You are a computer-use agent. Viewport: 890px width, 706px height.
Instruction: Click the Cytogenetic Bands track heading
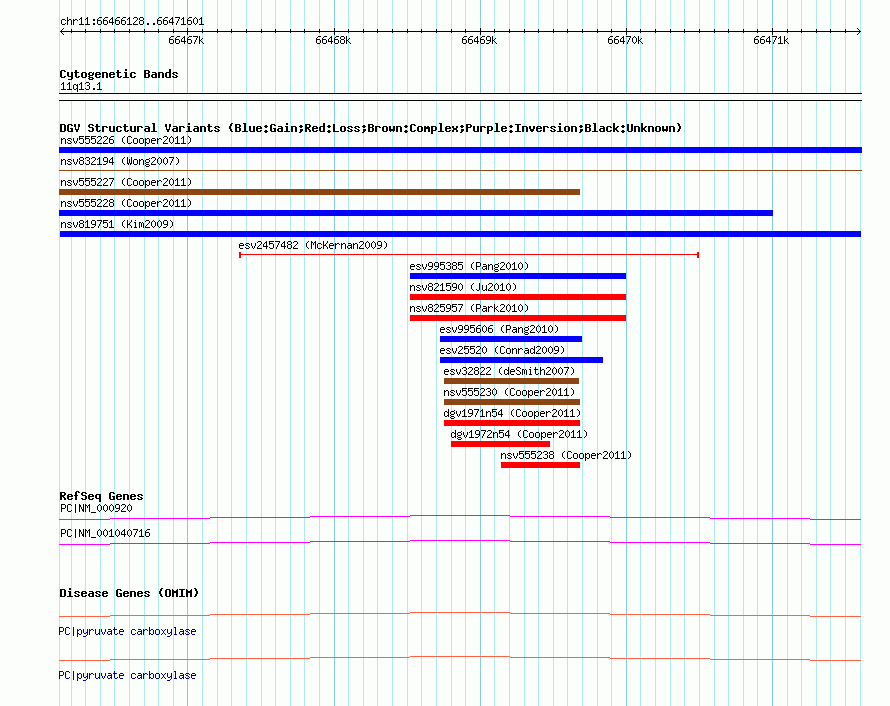click(119, 74)
